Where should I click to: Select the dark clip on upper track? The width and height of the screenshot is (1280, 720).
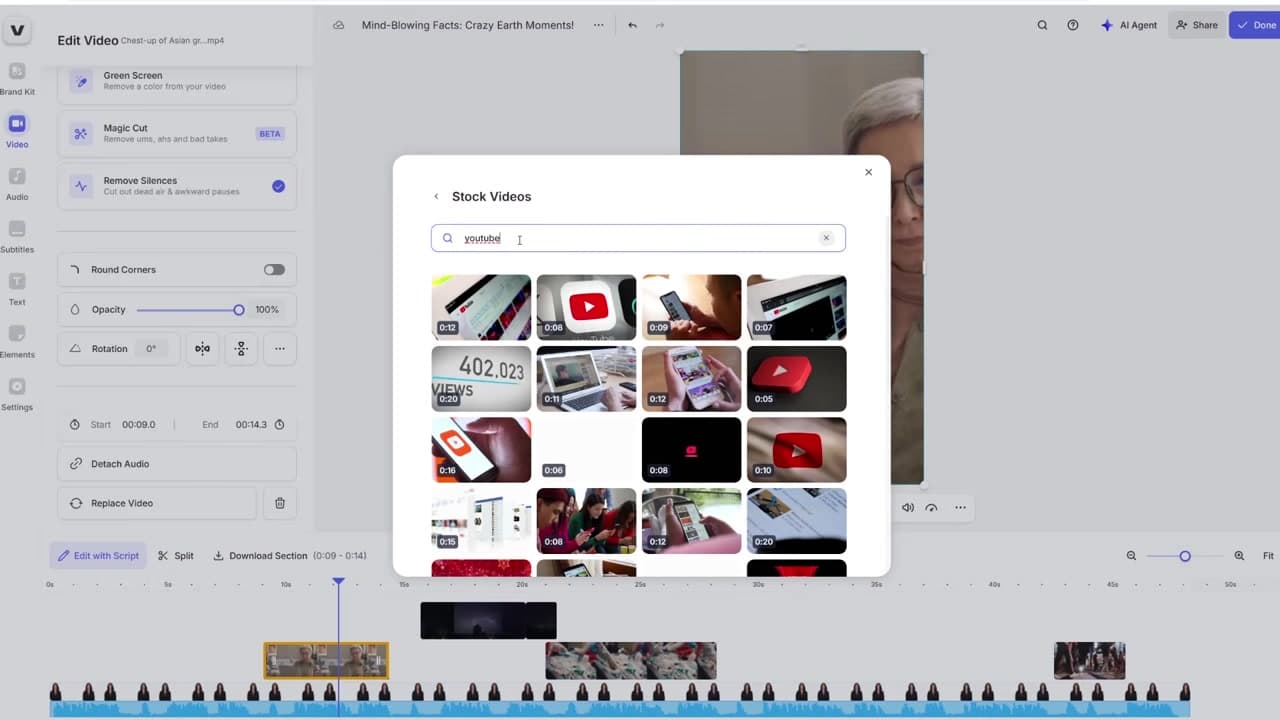coord(488,620)
